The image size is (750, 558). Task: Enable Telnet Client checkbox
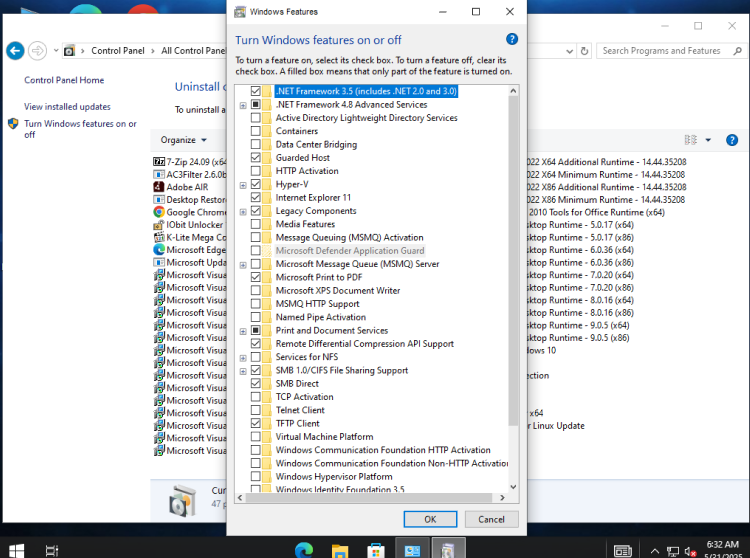pos(255,410)
